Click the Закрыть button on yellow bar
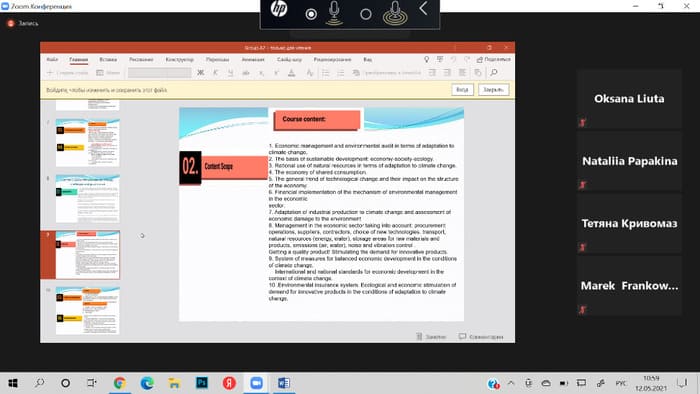The image size is (700, 394). (x=493, y=90)
